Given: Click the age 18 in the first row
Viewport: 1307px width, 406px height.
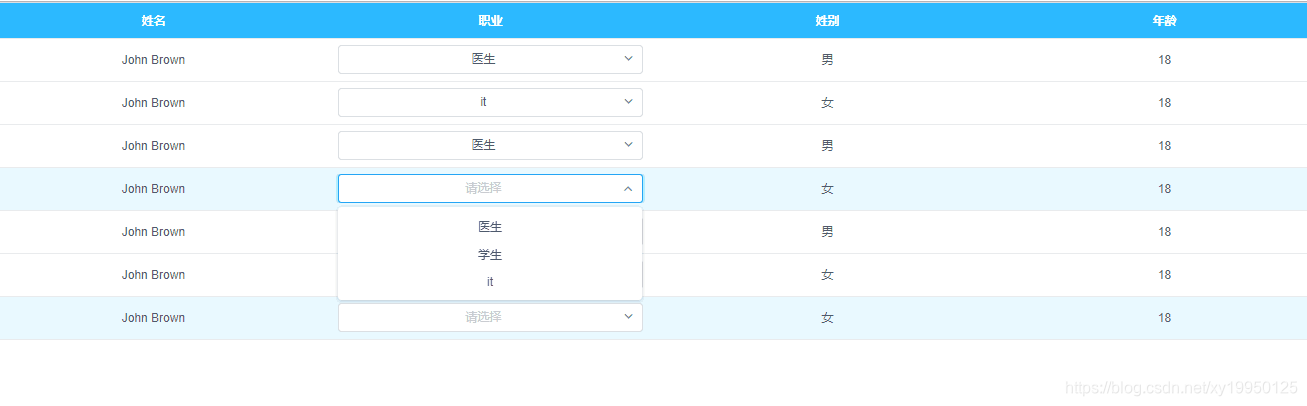Looking at the screenshot, I should [1164, 60].
